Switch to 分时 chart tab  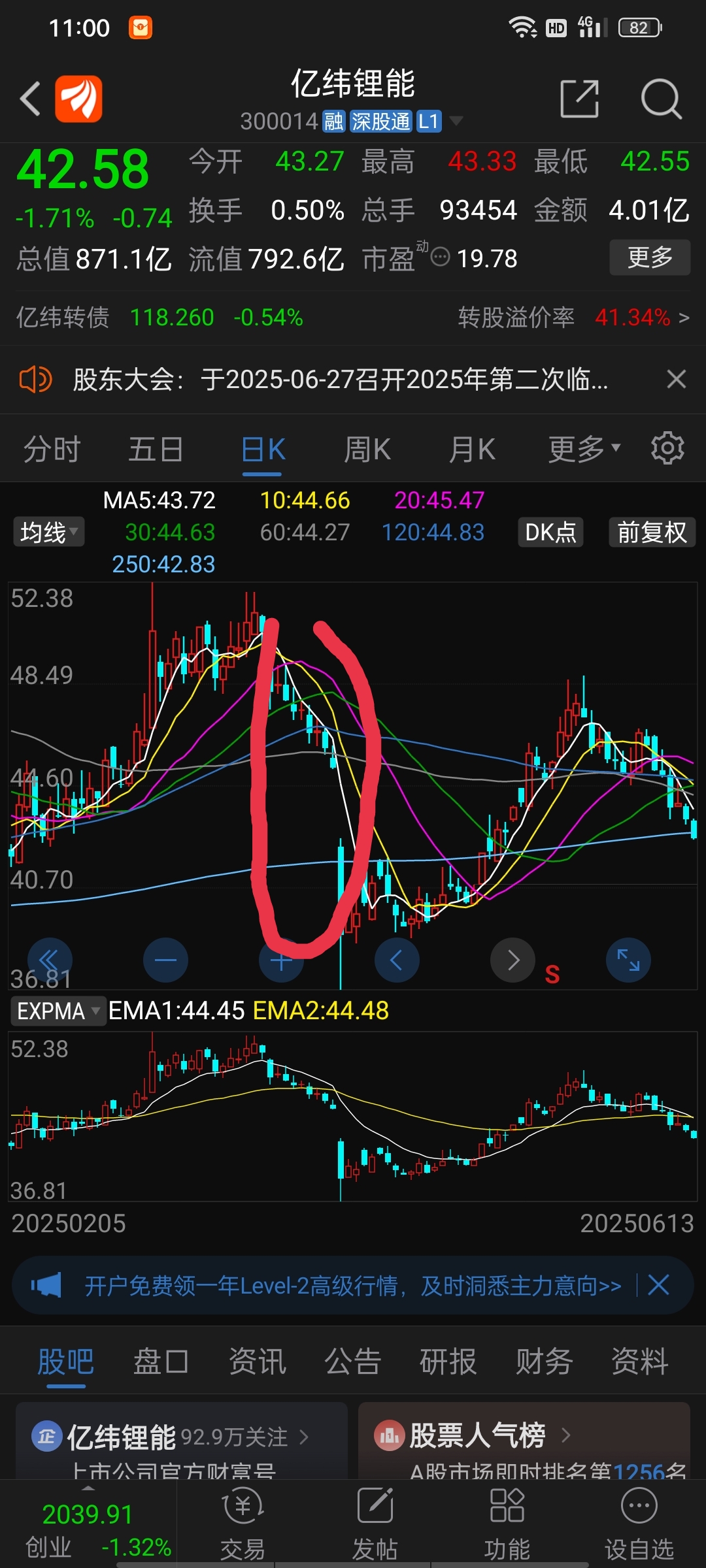pyautogui.click(x=52, y=449)
